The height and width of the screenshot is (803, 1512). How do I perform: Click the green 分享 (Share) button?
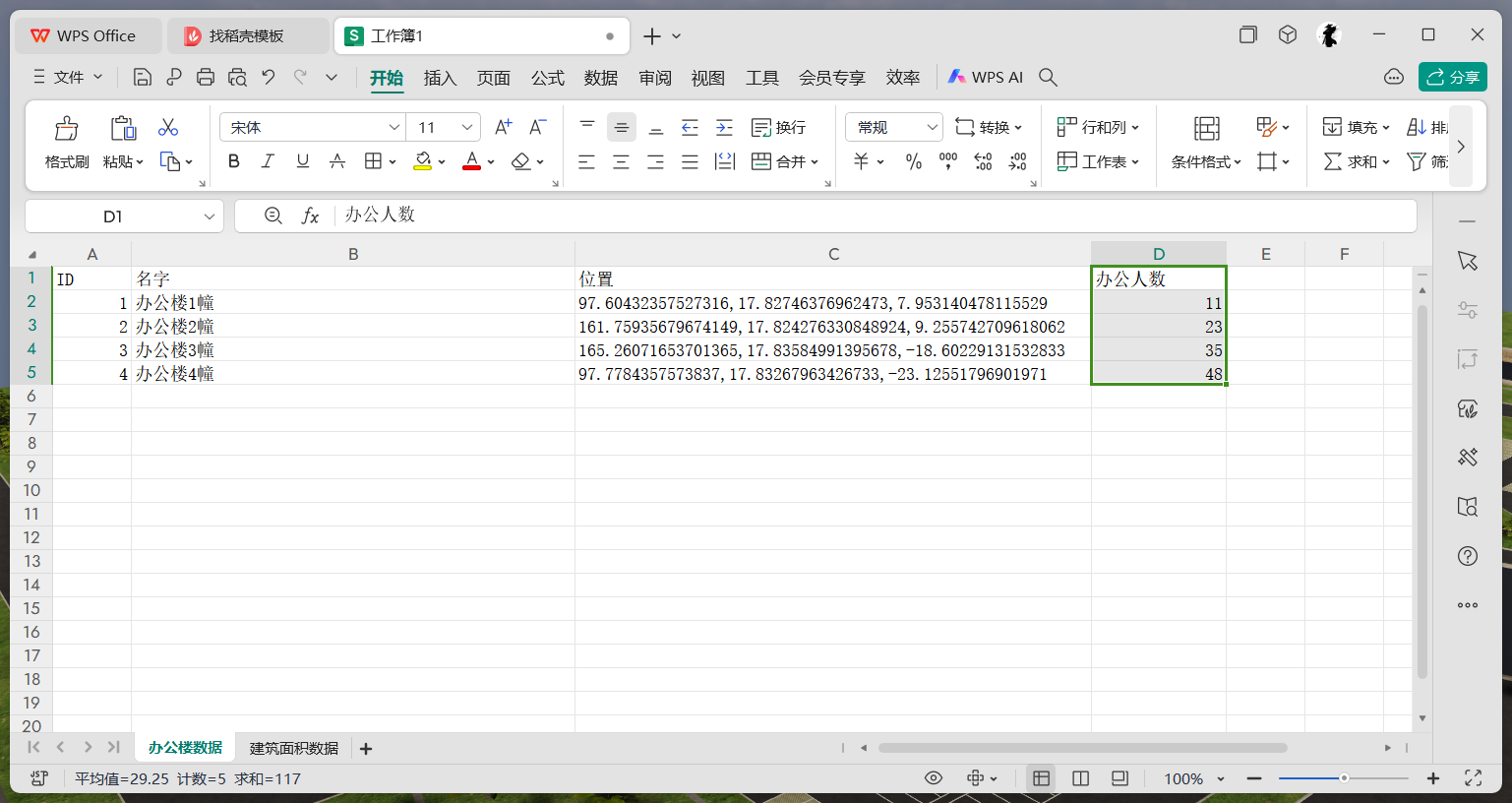tap(1452, 77)
